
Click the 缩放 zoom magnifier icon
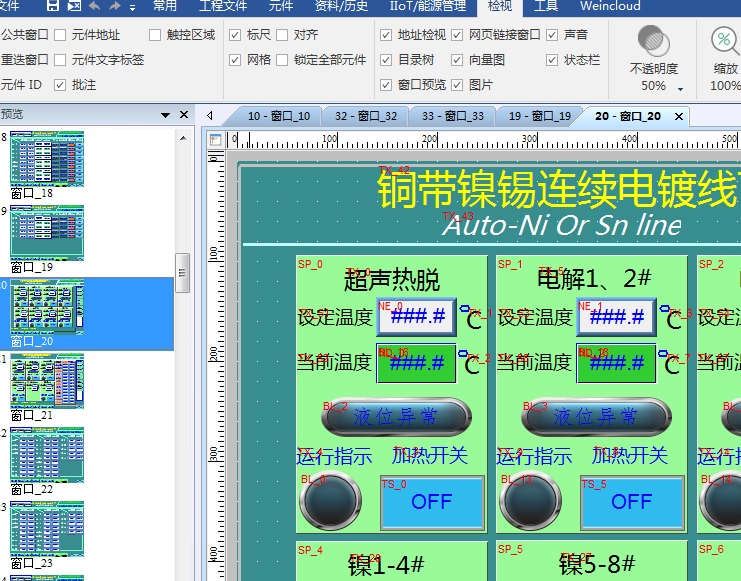[725, 42]
